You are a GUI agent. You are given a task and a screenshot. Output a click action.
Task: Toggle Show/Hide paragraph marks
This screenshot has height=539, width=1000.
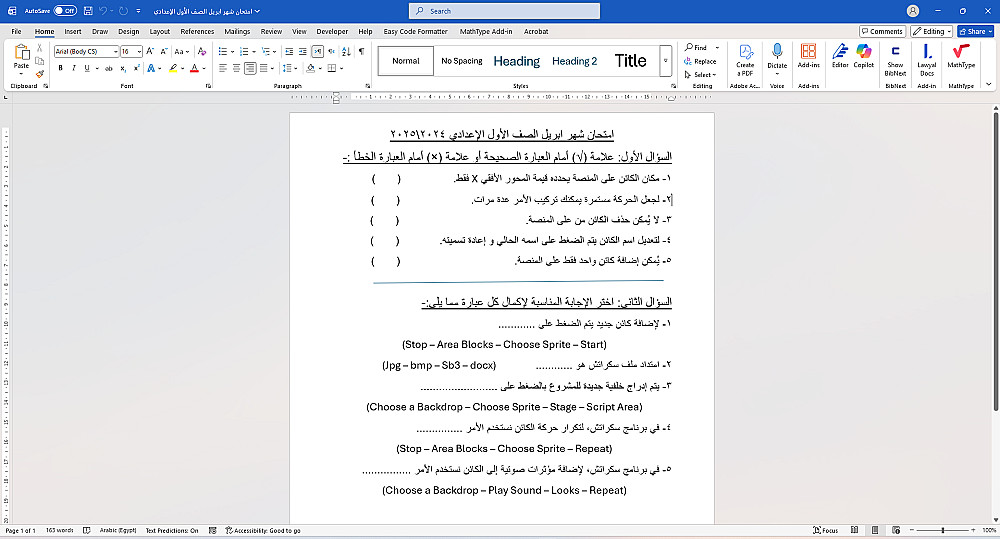[x=362, y=51]
